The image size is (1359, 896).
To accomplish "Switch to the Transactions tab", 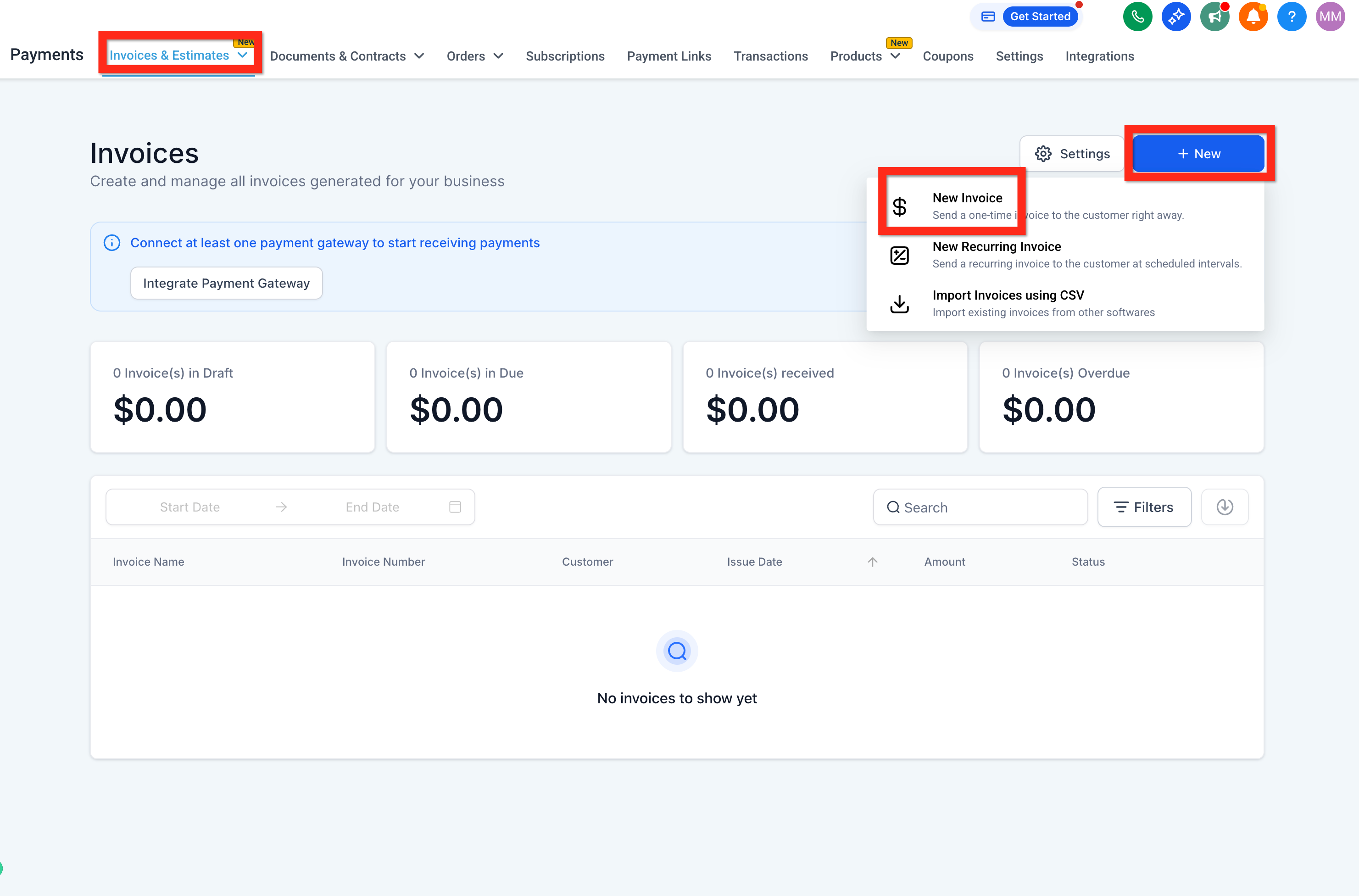I will 770,56.
